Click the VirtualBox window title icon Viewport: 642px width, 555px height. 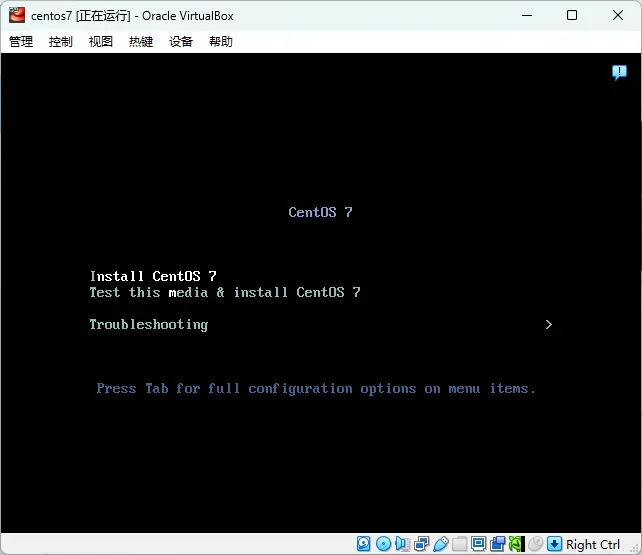point(17,15)
